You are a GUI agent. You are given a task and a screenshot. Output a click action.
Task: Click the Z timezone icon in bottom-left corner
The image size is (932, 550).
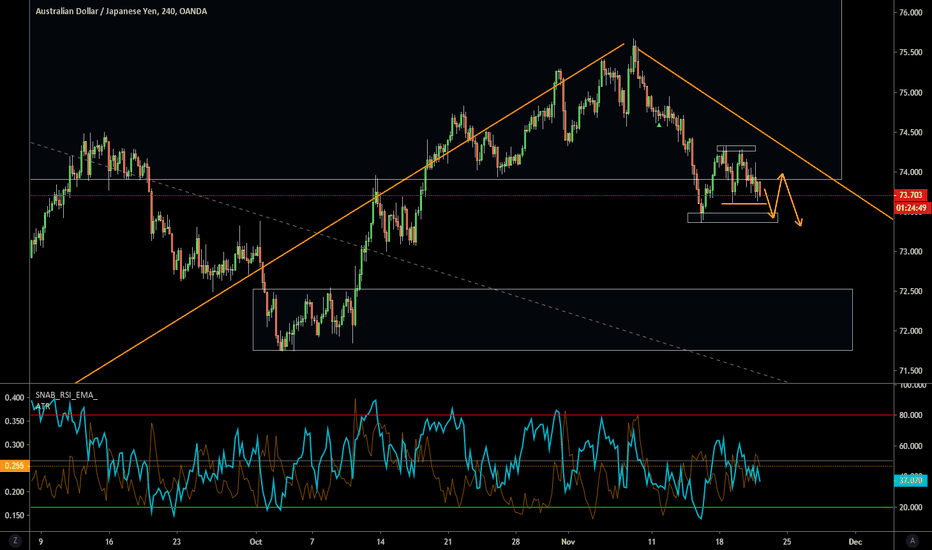coord(15,538)
